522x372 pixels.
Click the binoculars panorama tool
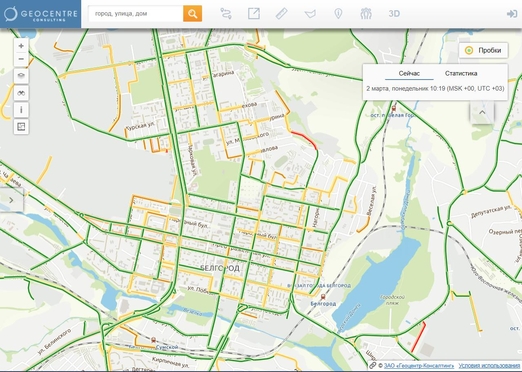tap(21, 93)
